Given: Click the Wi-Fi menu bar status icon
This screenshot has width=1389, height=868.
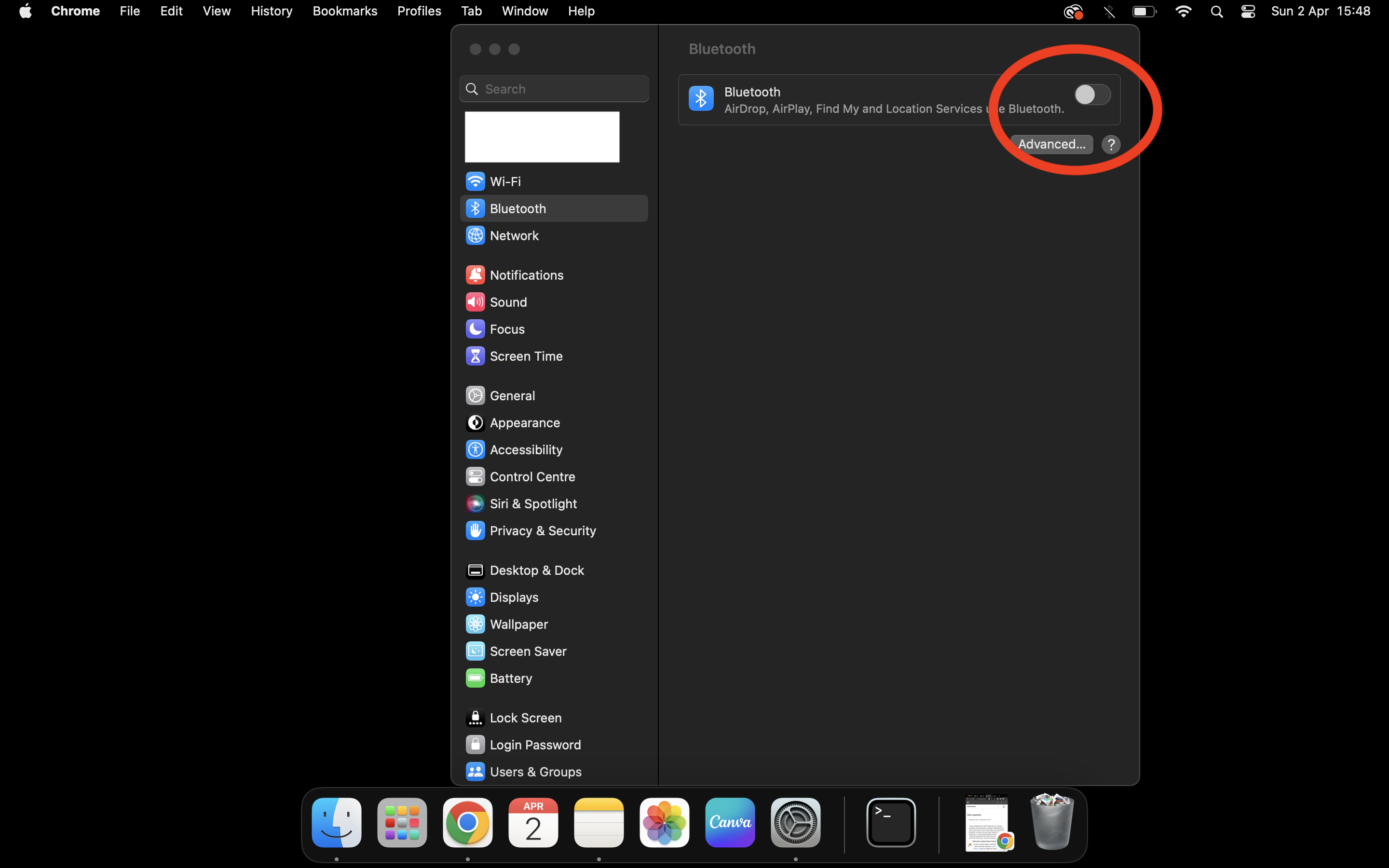Looking at the screenshot, I should [x=1183, y=11].
